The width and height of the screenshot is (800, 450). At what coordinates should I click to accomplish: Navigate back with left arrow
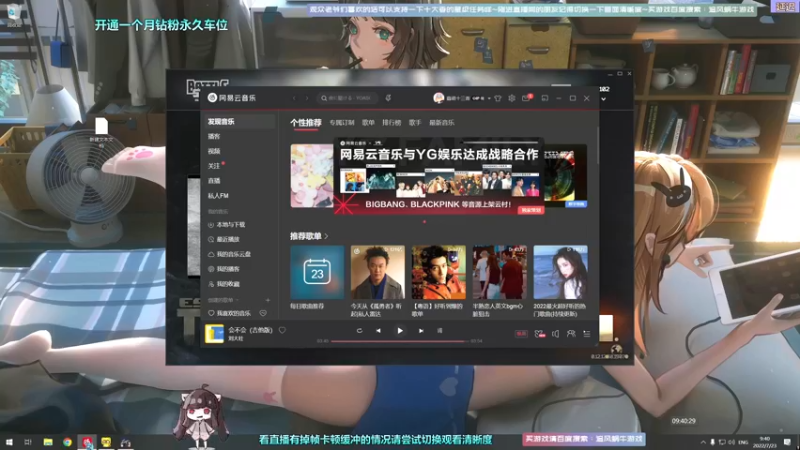pos(294,98)
